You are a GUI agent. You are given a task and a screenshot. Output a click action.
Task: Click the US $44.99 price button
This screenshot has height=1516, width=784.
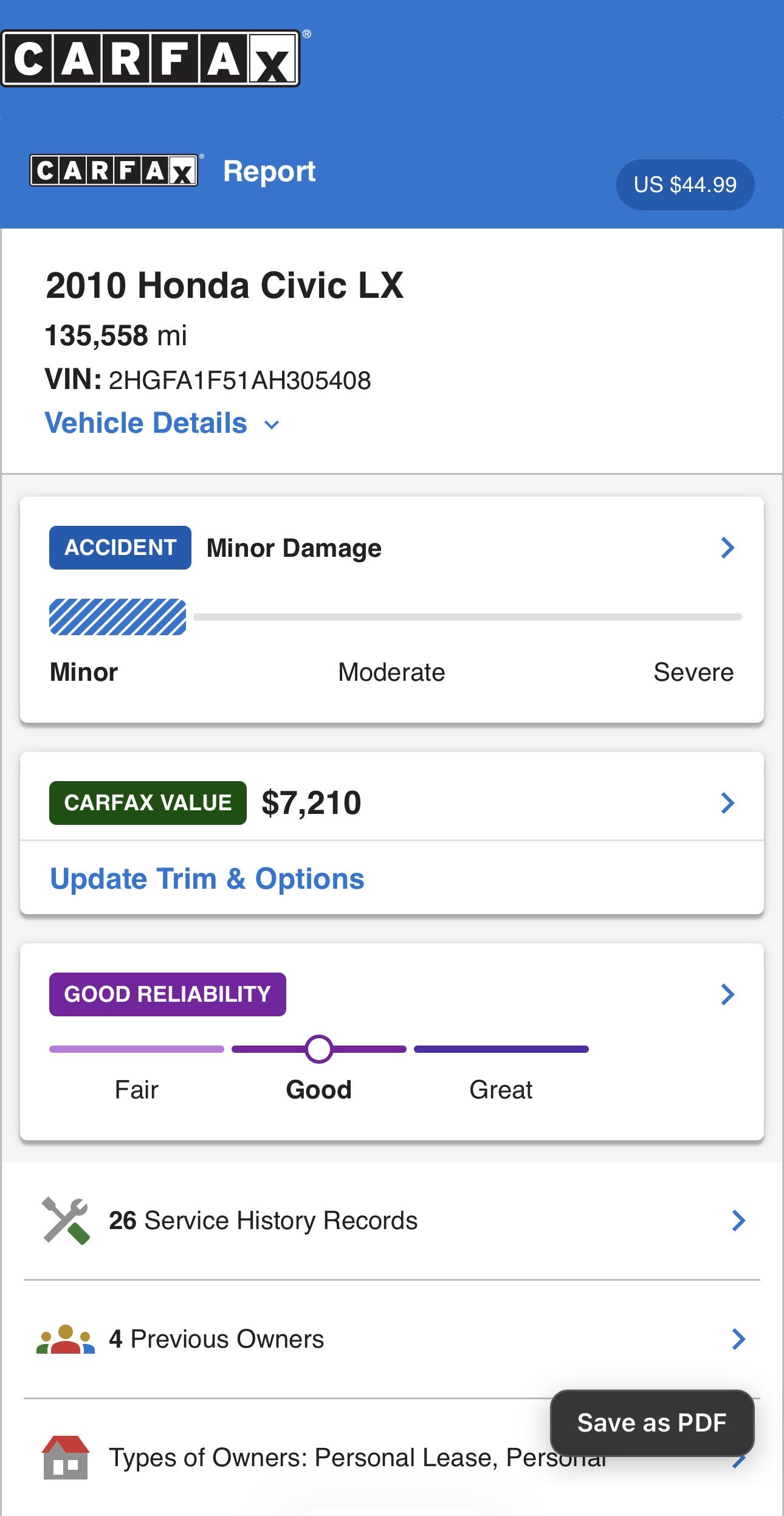click(685, 185)
